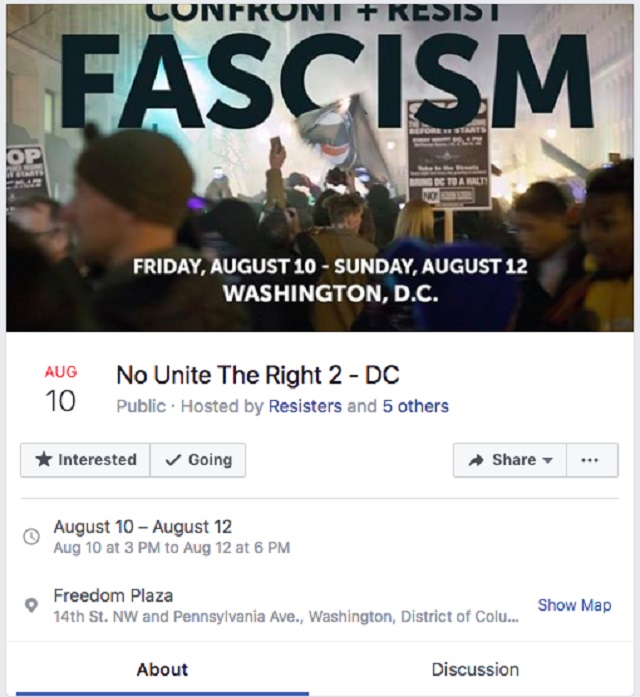This screenshot has width=640, height=697.
Task: Click the star Interested button
Action: (86, 460)
